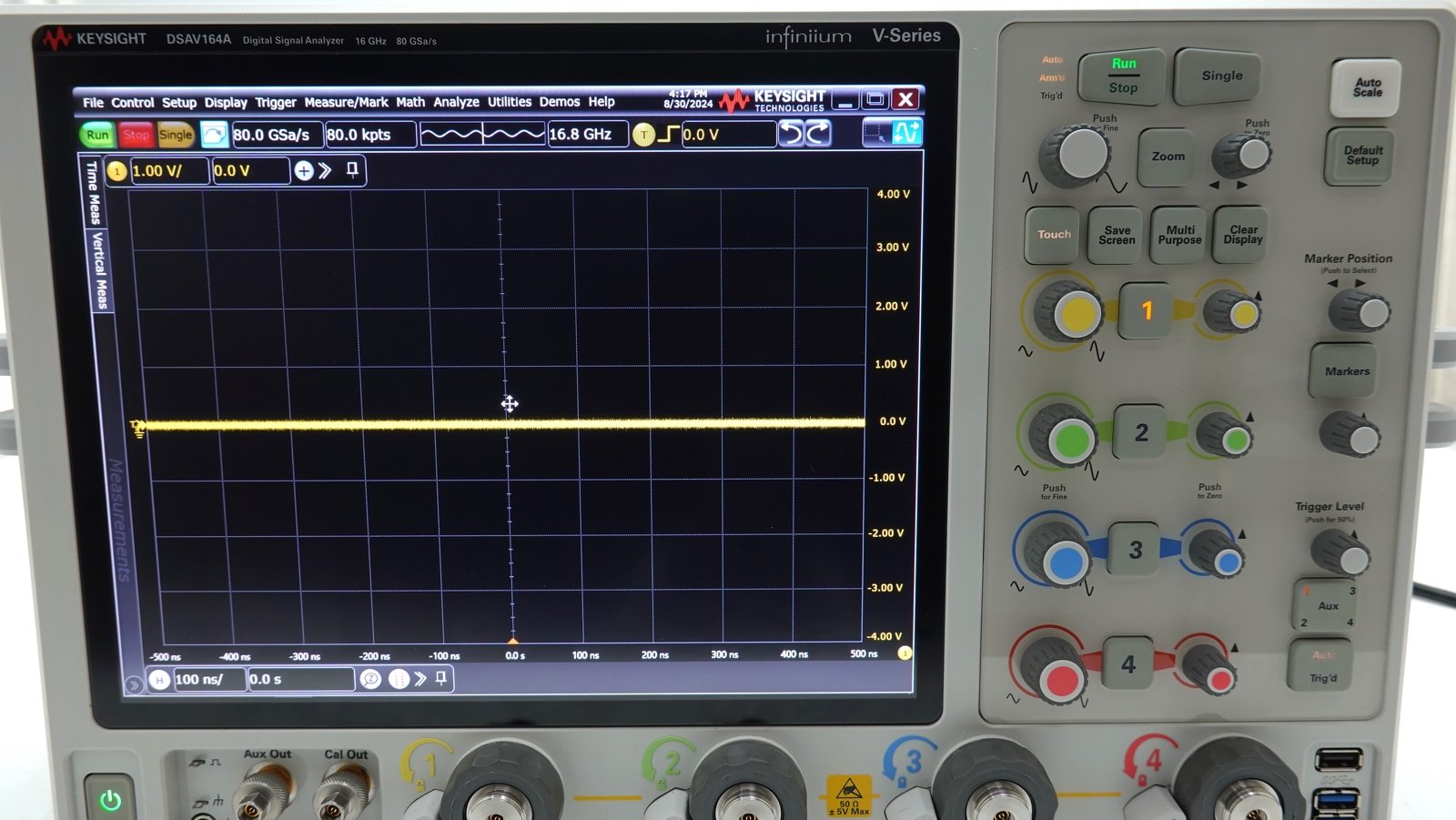This screenshot has width=1456, height=820.
Task: Click the channel 1 ground marker at left edge
Action: (x=137, y=428)
